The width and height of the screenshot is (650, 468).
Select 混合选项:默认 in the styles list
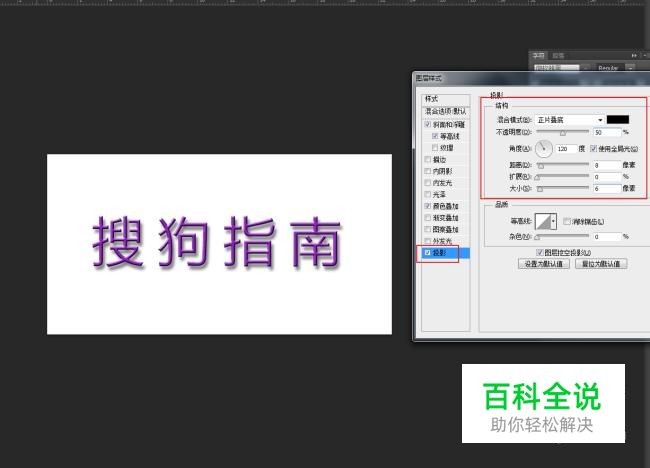pos(446,111)
